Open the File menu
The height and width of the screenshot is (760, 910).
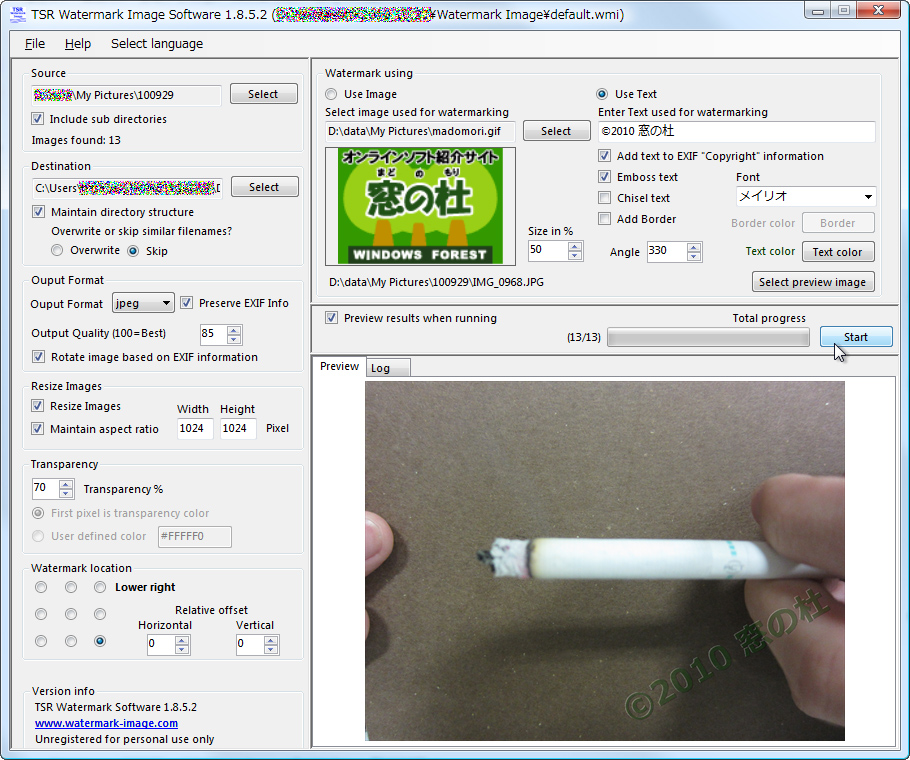35,44
